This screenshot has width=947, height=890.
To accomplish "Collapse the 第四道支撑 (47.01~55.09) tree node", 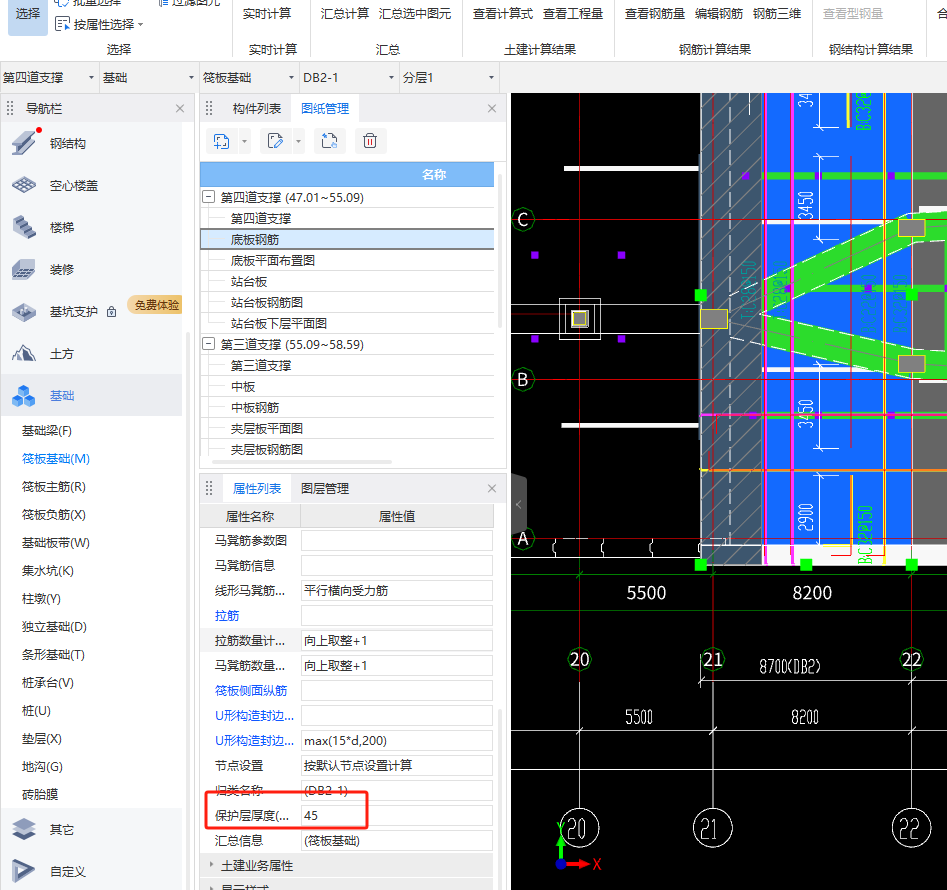I will pos(208,197).
